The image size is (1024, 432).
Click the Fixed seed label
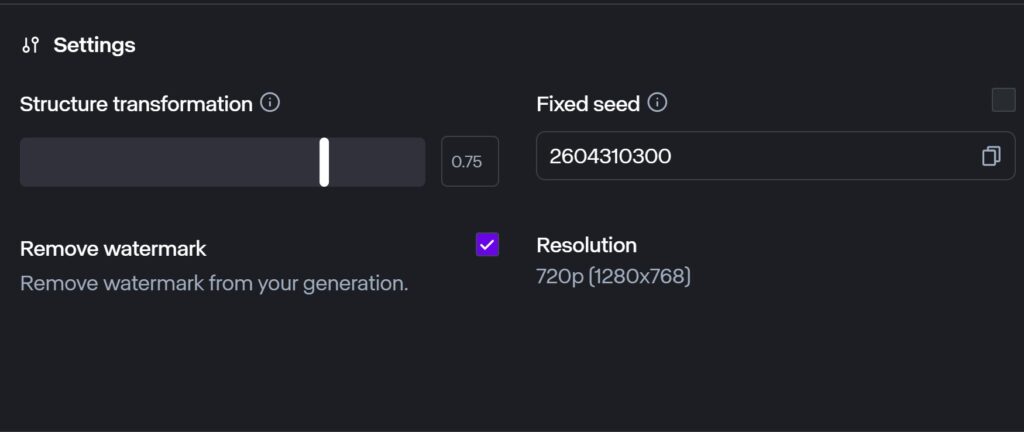coord(588,104)
